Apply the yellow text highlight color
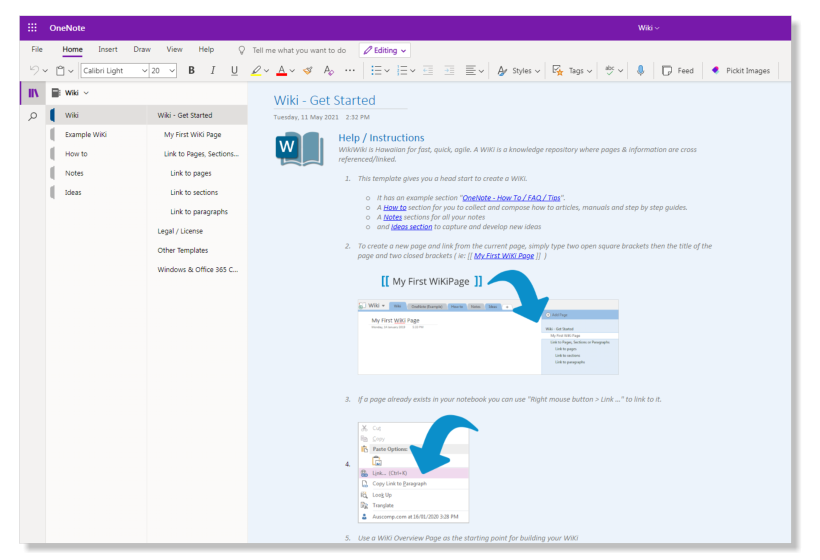 point(256,71)
